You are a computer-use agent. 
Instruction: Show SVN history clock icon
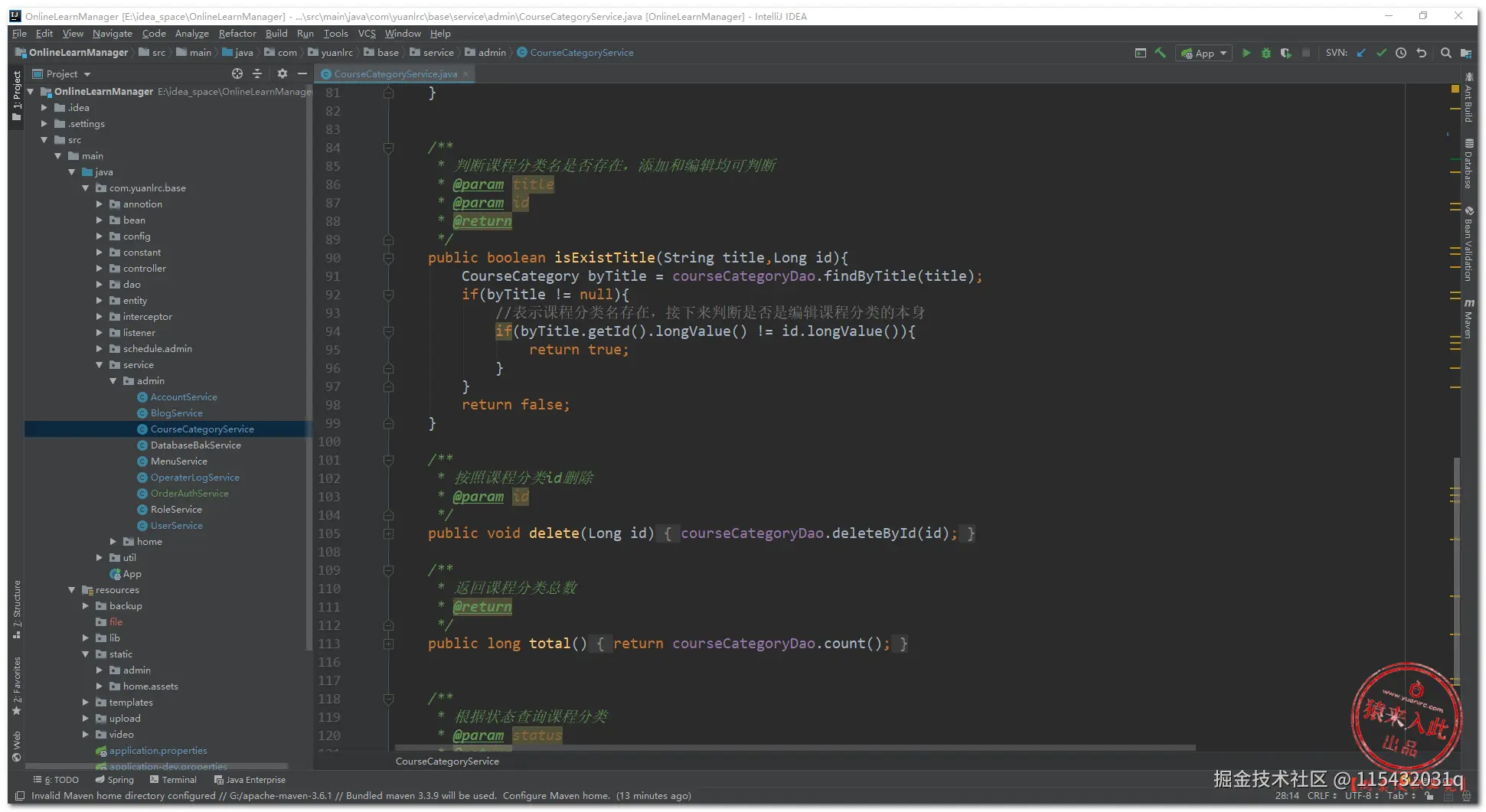pos(1401,53)
